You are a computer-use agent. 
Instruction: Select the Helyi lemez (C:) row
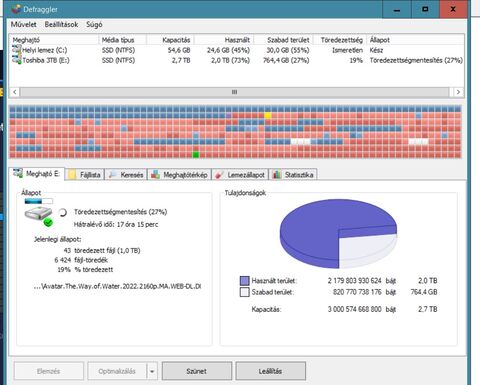tap(237, 50)
